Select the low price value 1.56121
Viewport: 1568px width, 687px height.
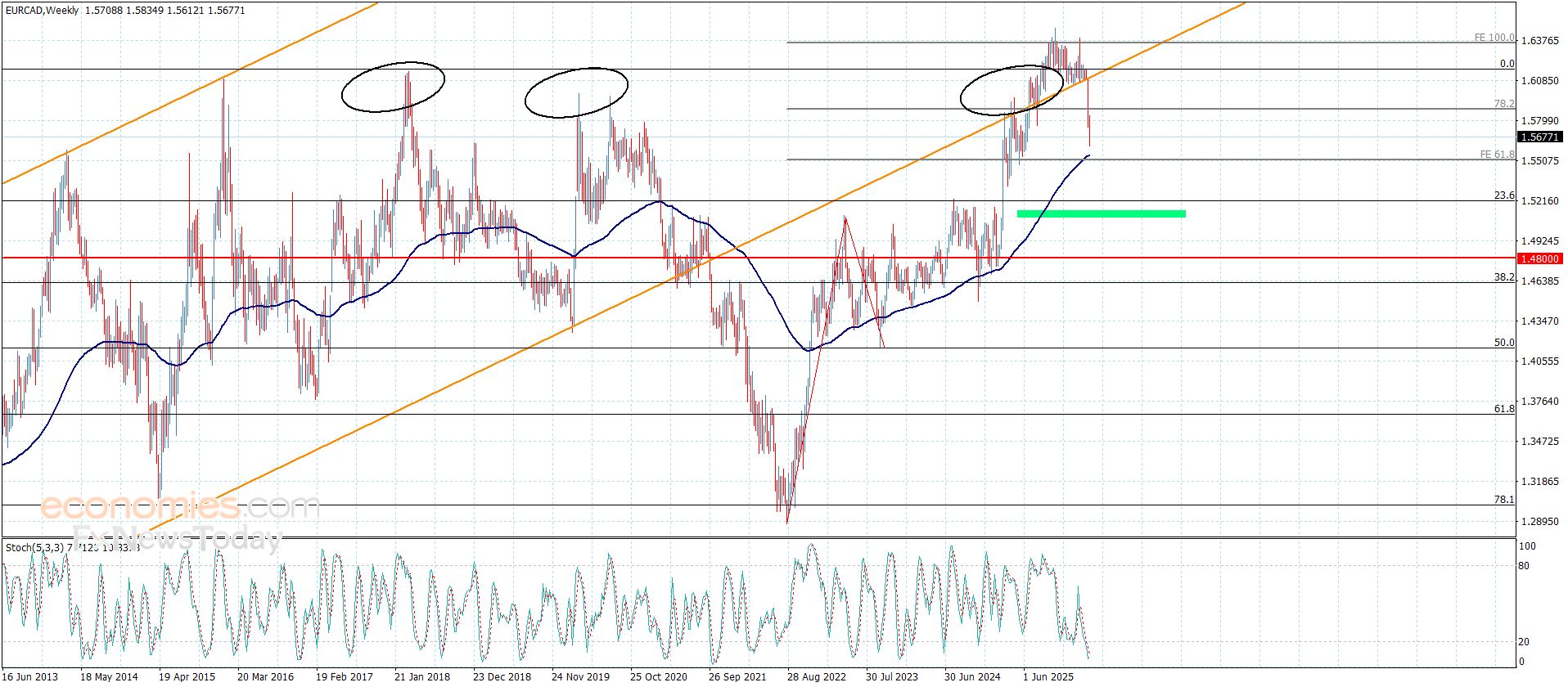(187, 11)
